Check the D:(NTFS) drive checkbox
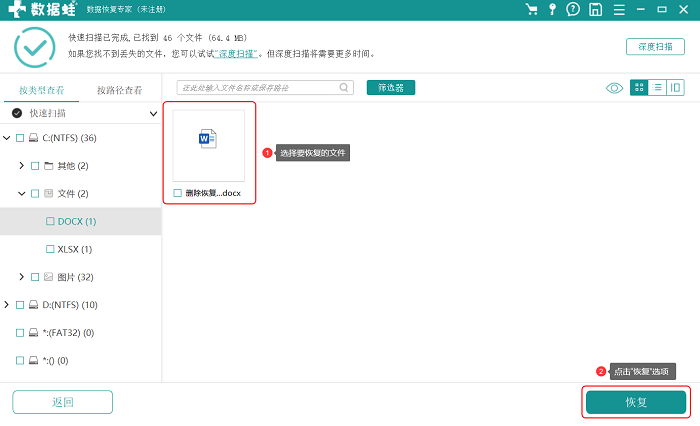This screenshot has width=700, height=426. [20, 305]
